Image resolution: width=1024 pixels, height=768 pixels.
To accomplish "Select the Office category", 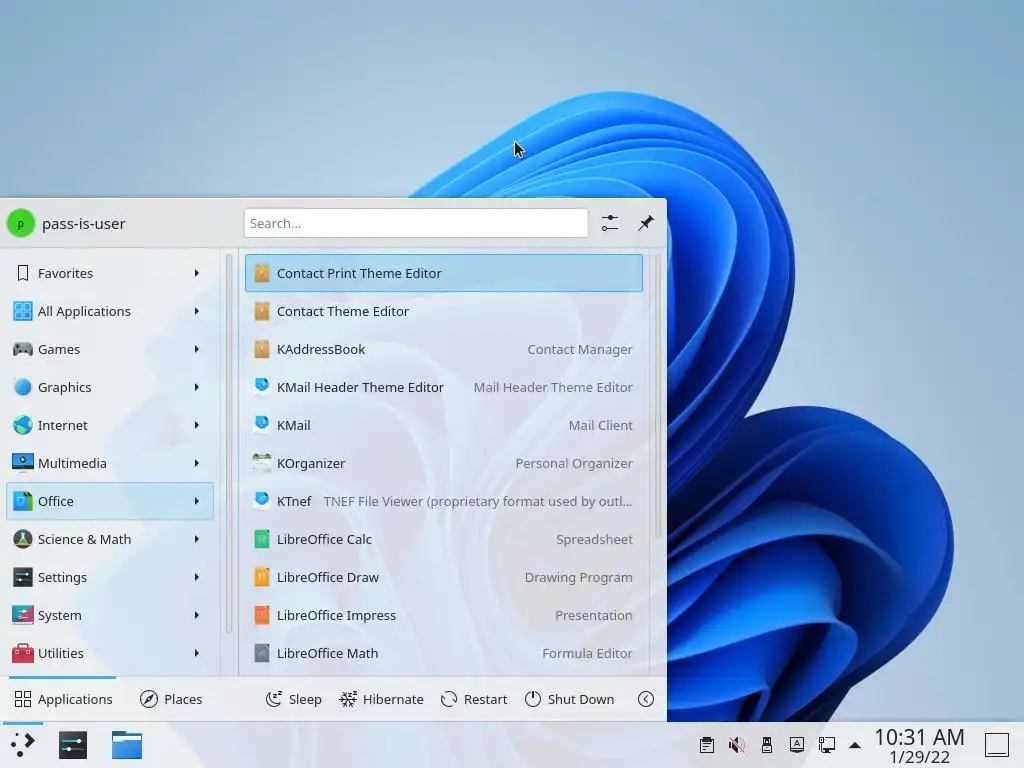I will click(110, 501).
